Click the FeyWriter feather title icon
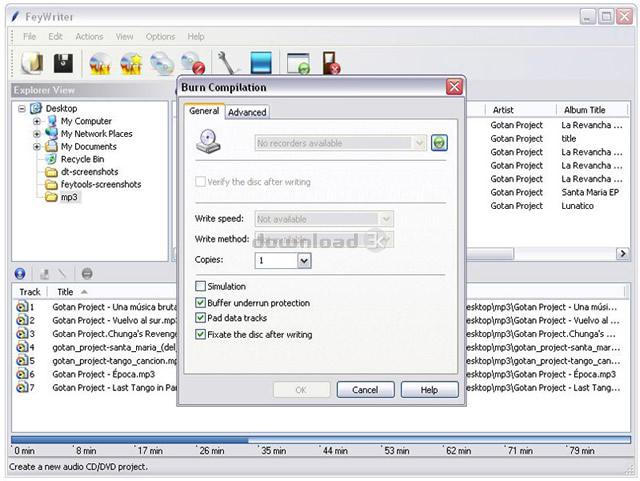This screenshot has width=640, height=481. tap(16, 16)
